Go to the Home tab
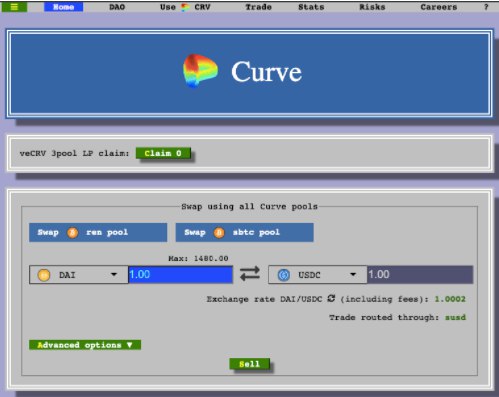The height and width of the screenshot is (397, 499). [x=63, y=7]
